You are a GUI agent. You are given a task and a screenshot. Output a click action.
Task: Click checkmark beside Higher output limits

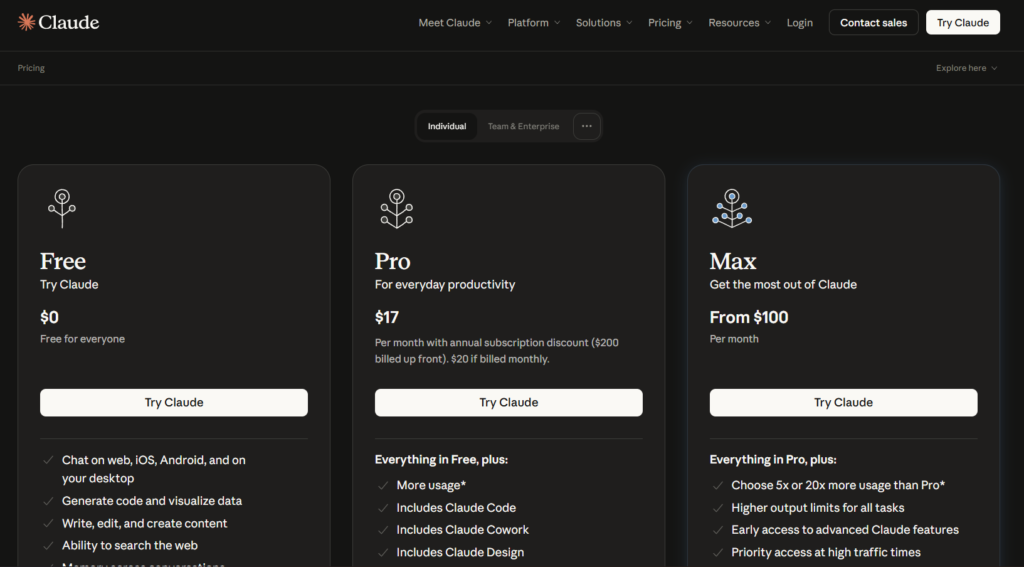point(718,508)
